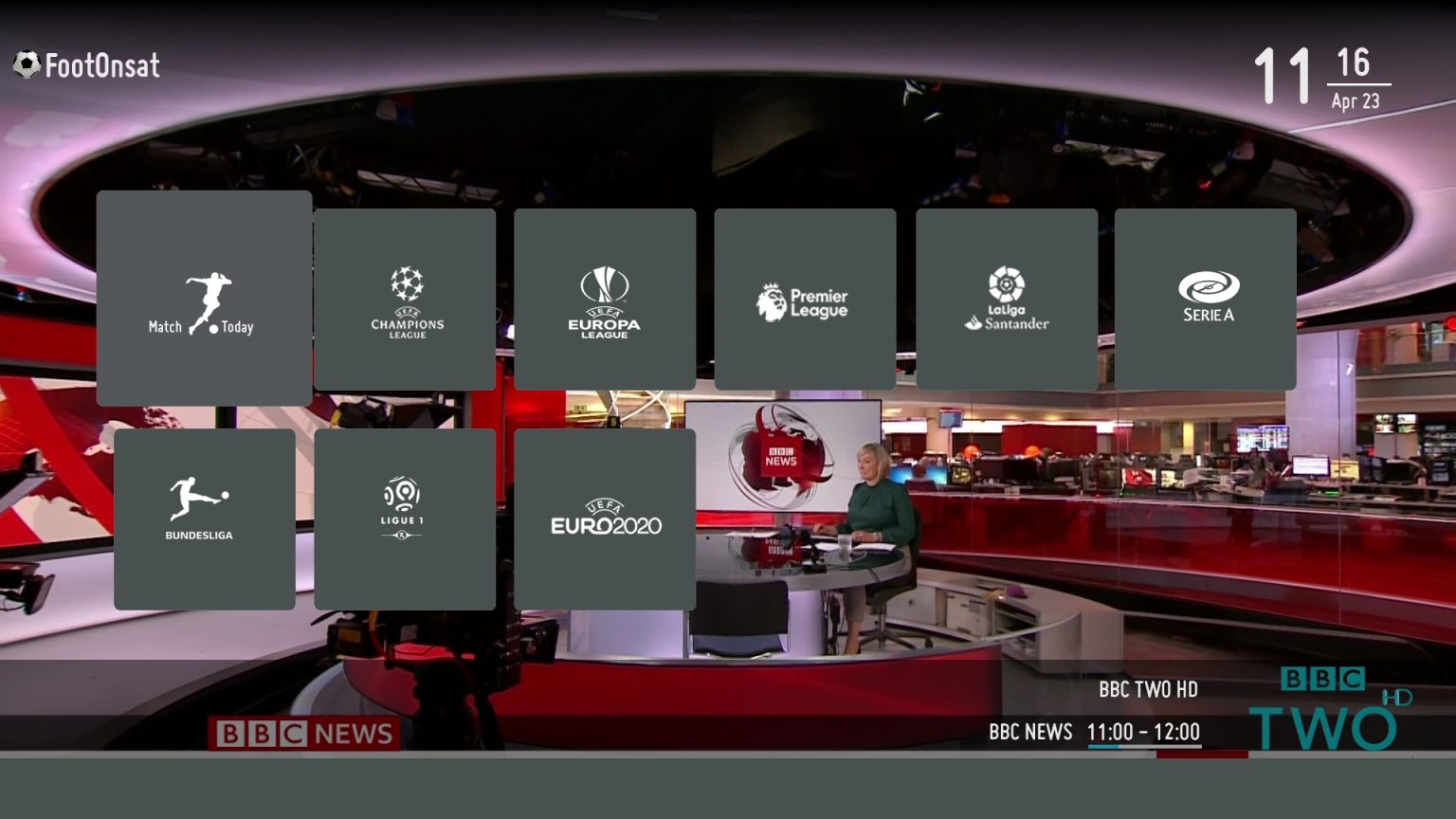This screenshot has height=819, width=1456.
Task: Click the FootOnsat soccer ball logo
Action: coord(27,64)
